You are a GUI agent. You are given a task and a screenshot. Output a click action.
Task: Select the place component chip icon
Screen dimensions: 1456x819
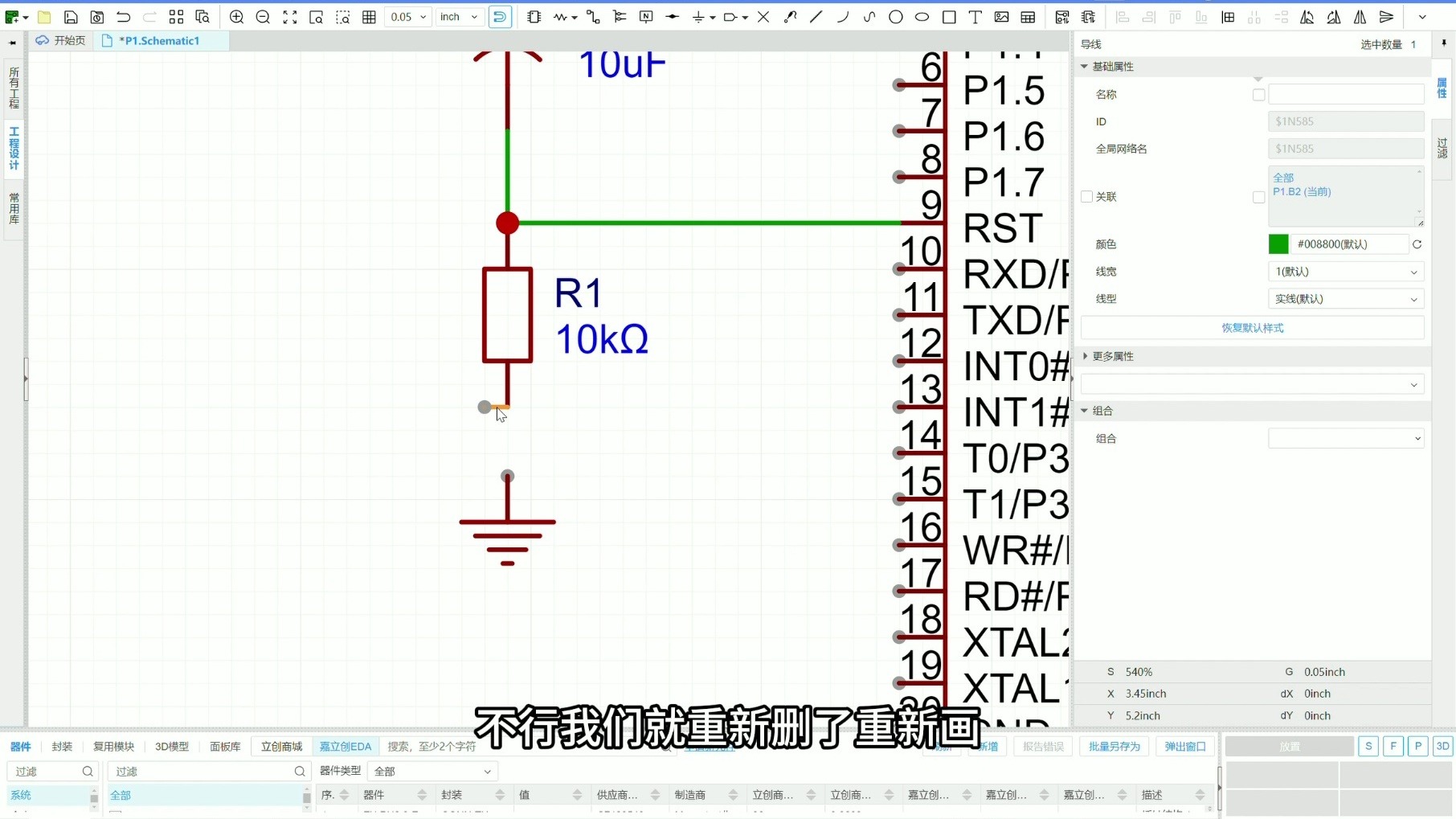534,17
